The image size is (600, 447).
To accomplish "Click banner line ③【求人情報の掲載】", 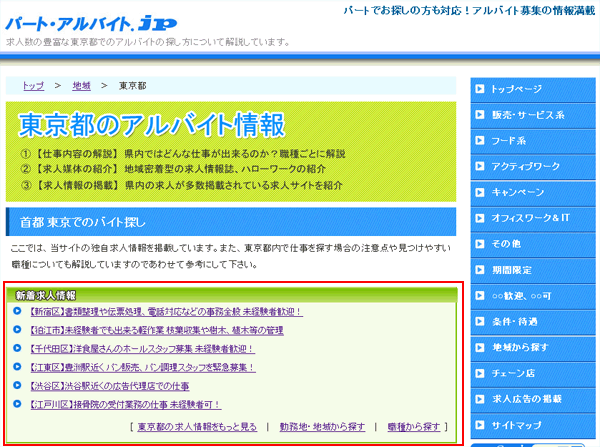I will [181, 185].
